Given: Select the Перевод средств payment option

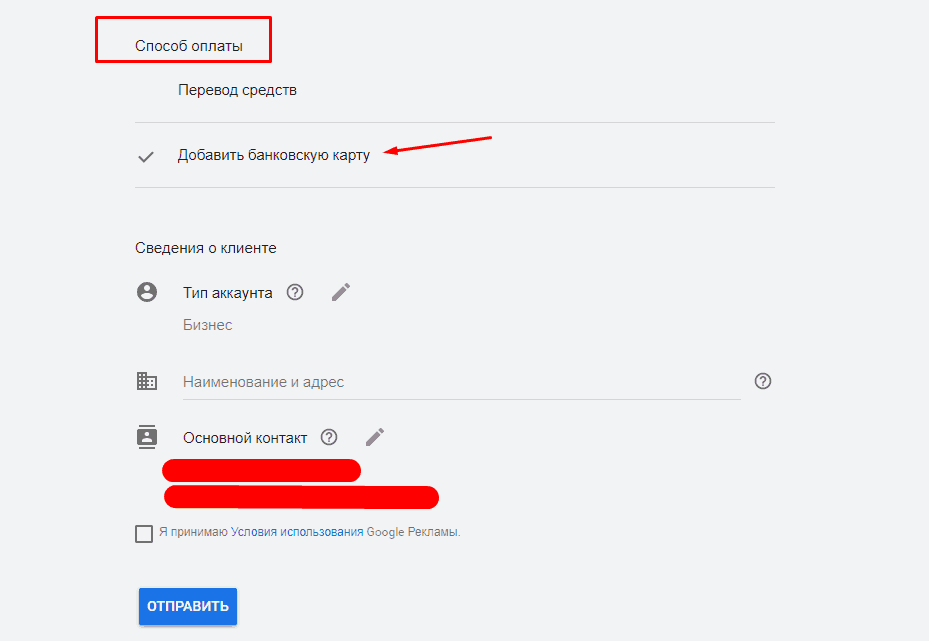Looking at the screenshot, I should [x=238, y=89].
